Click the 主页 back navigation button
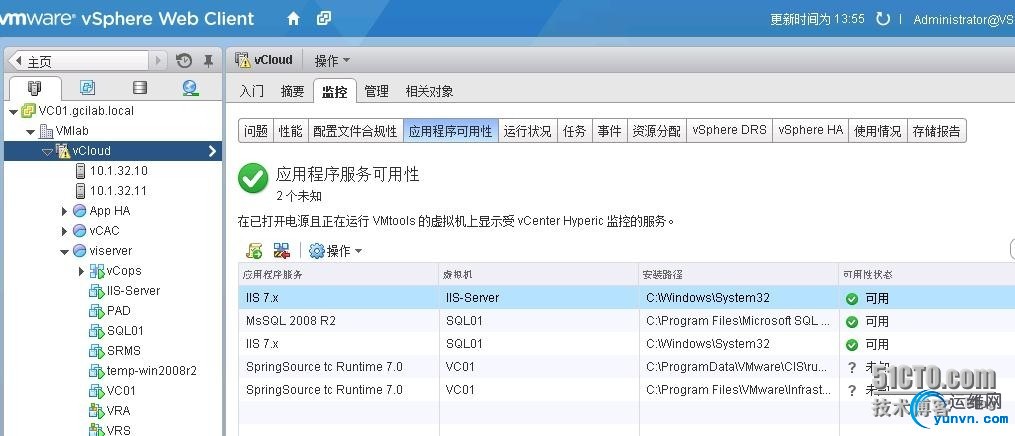The height and width of the screenshot is (436, 1015). 78,61
